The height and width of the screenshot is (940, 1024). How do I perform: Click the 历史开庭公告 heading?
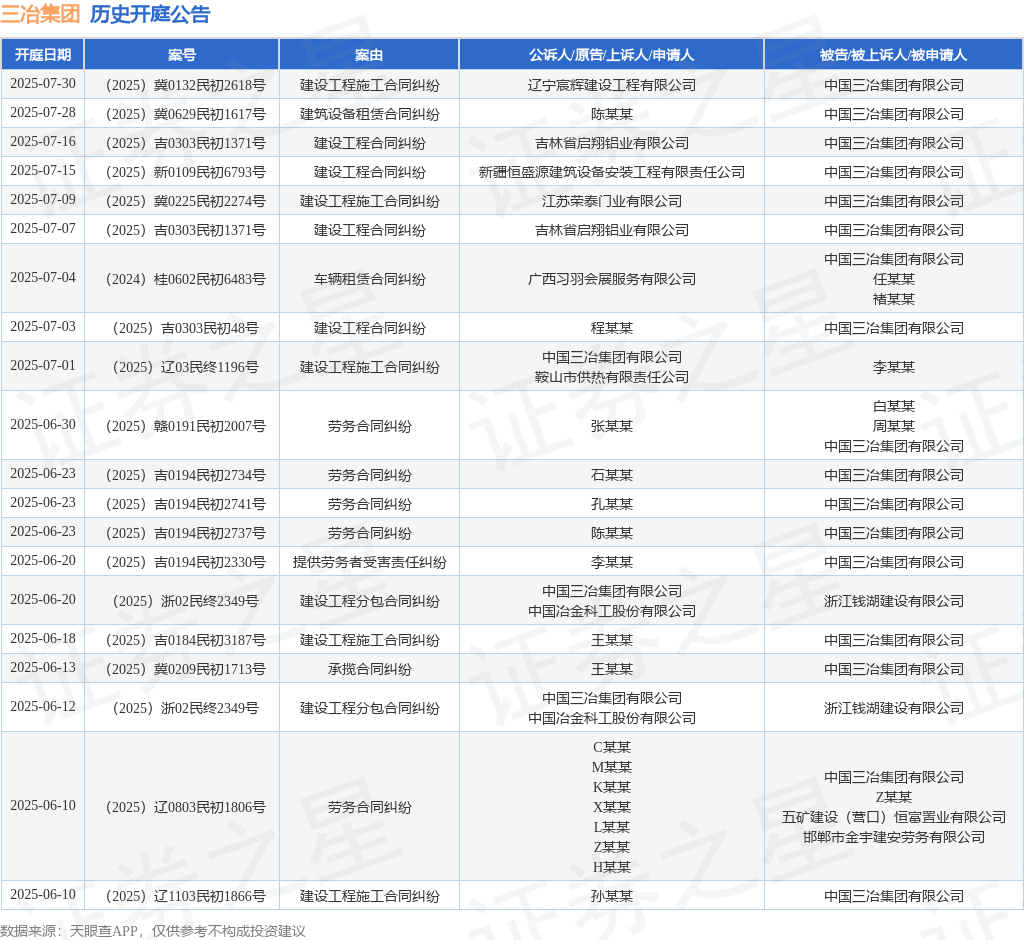(150, 14)
